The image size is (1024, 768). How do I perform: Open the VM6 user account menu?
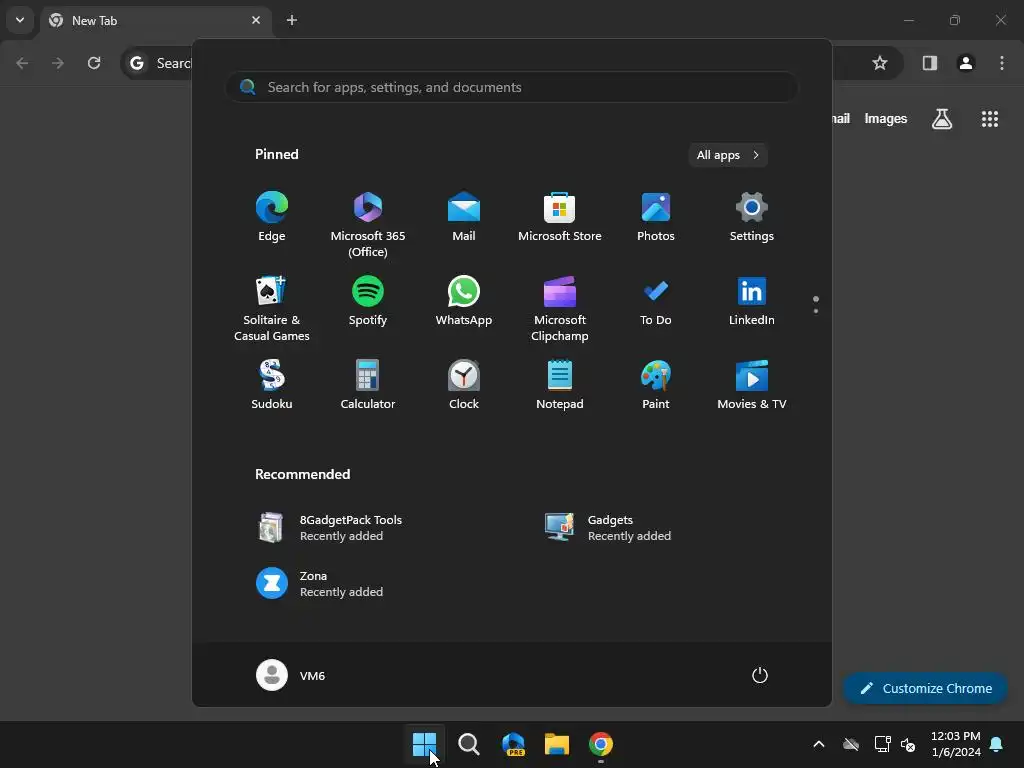[291, 675]
